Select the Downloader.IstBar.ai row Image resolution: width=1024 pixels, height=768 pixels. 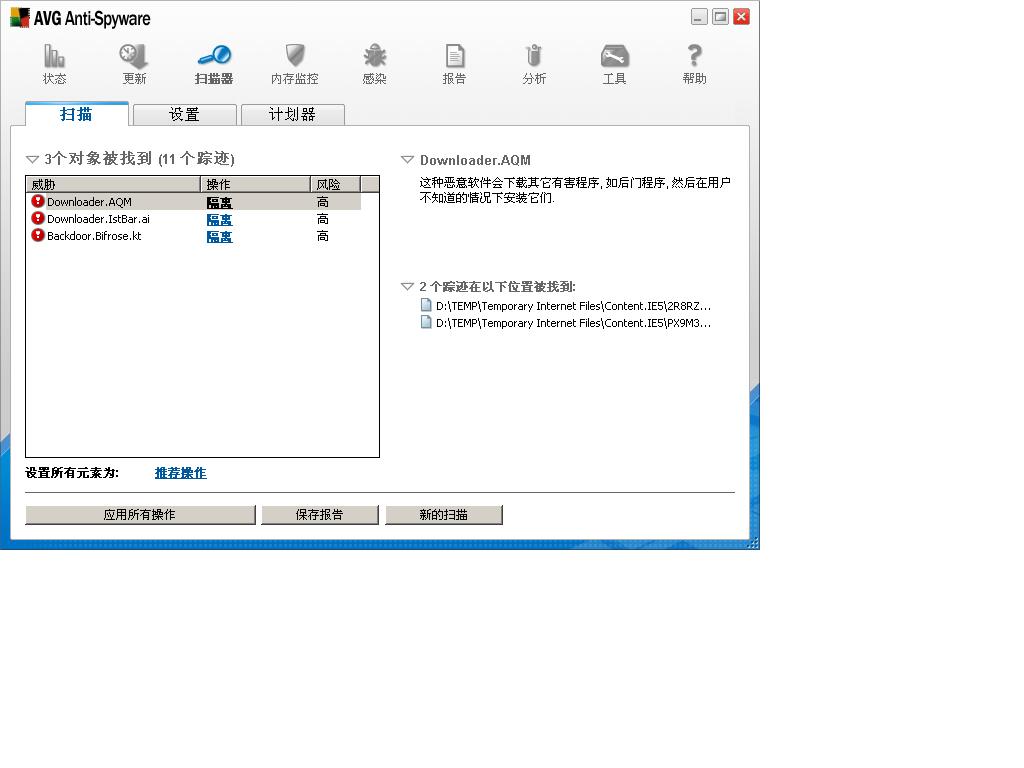point(193,219)
